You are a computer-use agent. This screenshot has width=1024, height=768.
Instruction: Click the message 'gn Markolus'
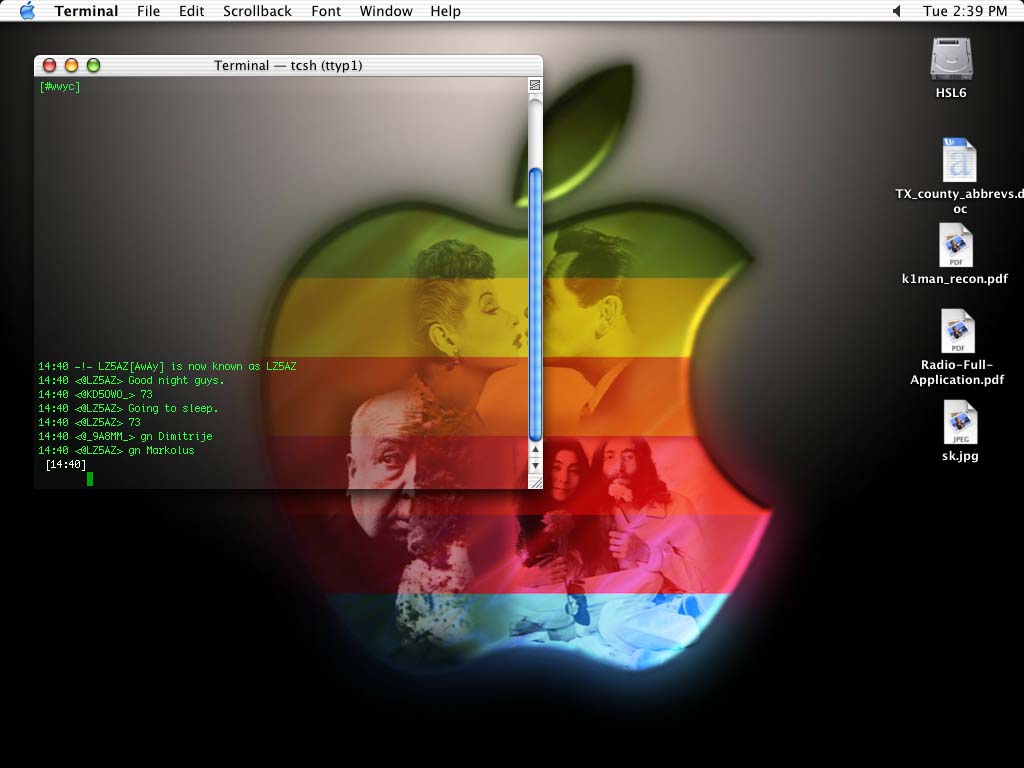point(161,451)
